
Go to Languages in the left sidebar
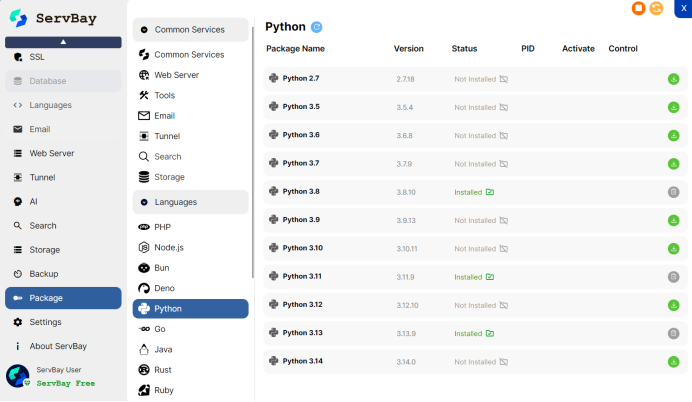[x=63, y=105]
